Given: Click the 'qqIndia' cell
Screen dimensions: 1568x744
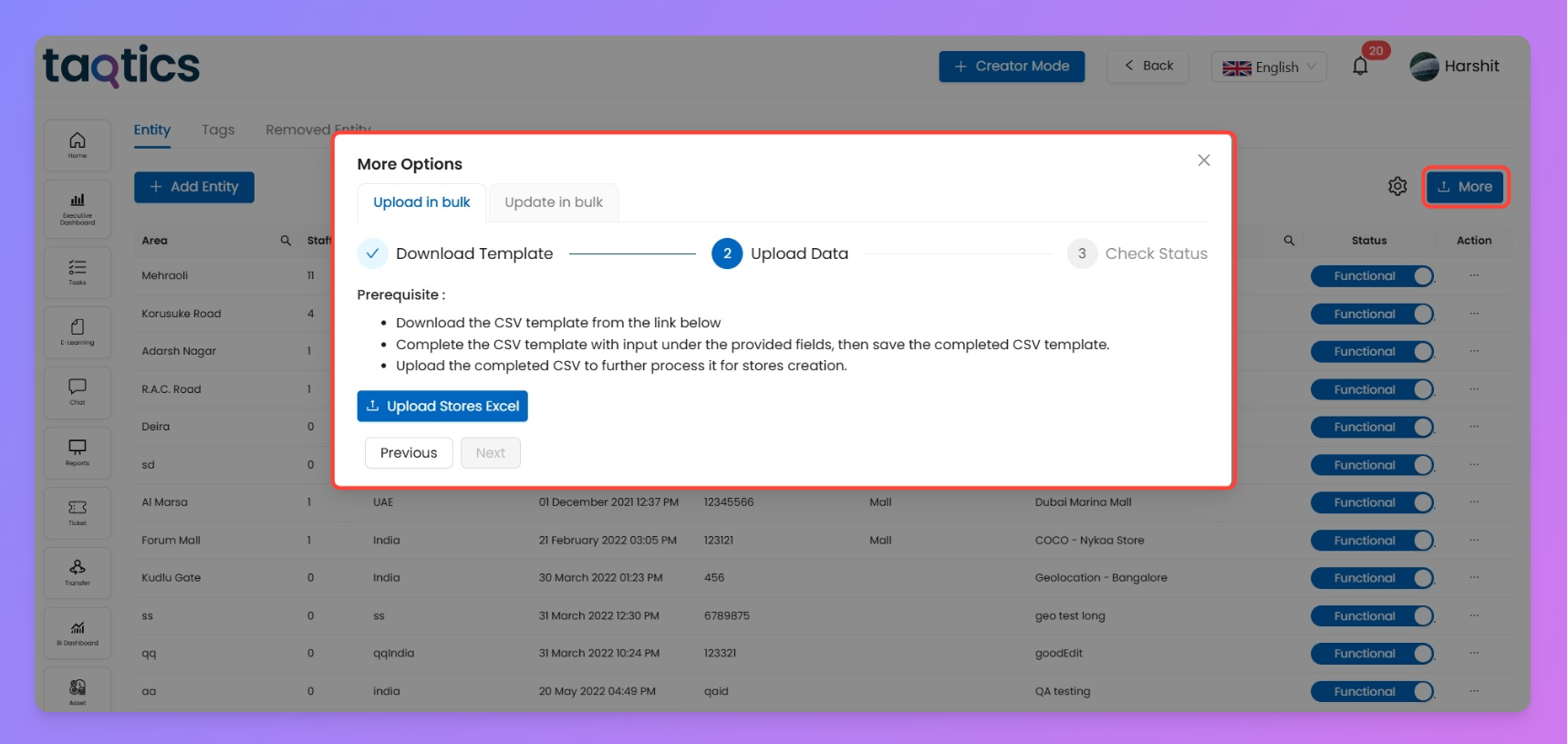Looking at the screenshot, I should [x=393, y=654].
